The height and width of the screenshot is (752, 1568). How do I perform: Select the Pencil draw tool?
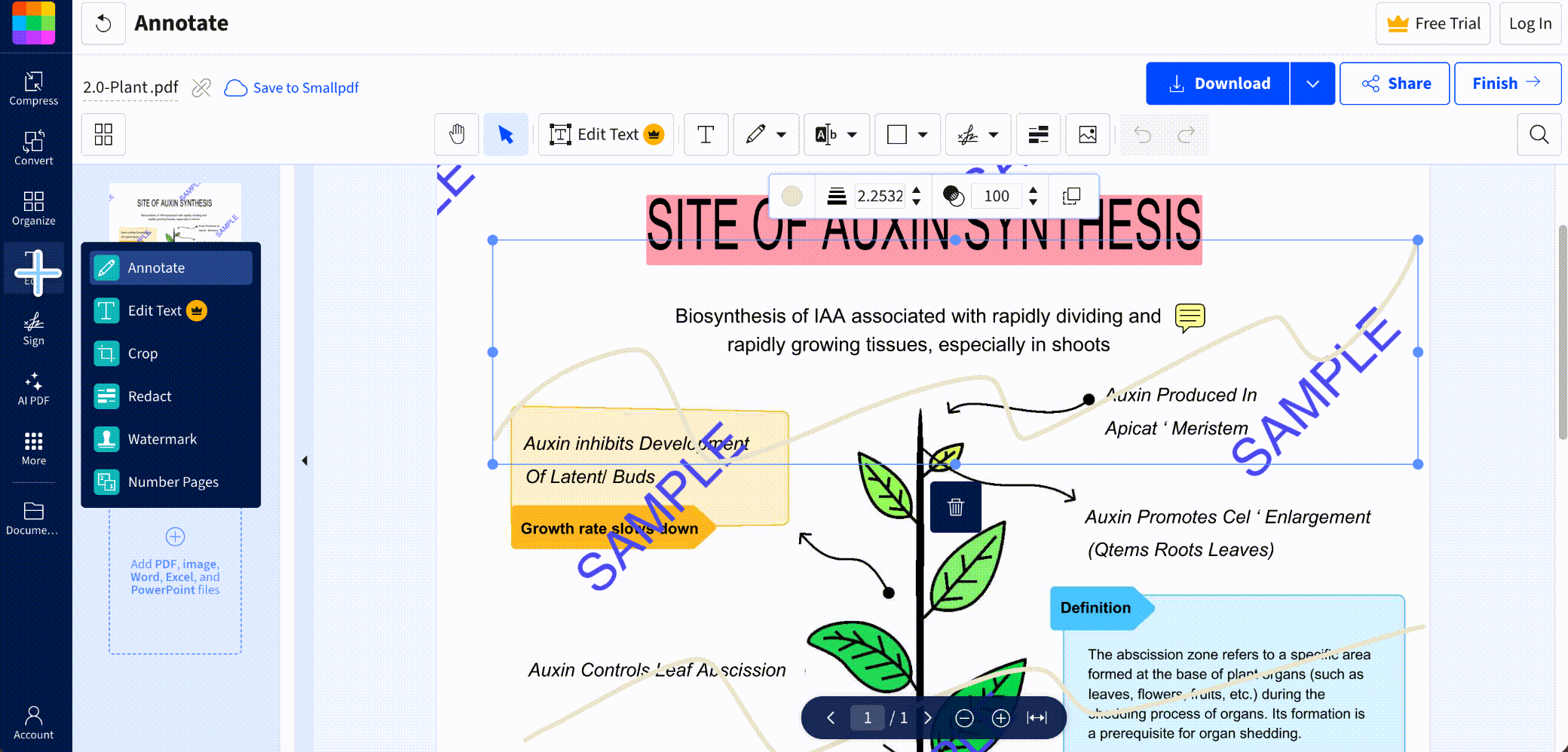coord(755,134)
